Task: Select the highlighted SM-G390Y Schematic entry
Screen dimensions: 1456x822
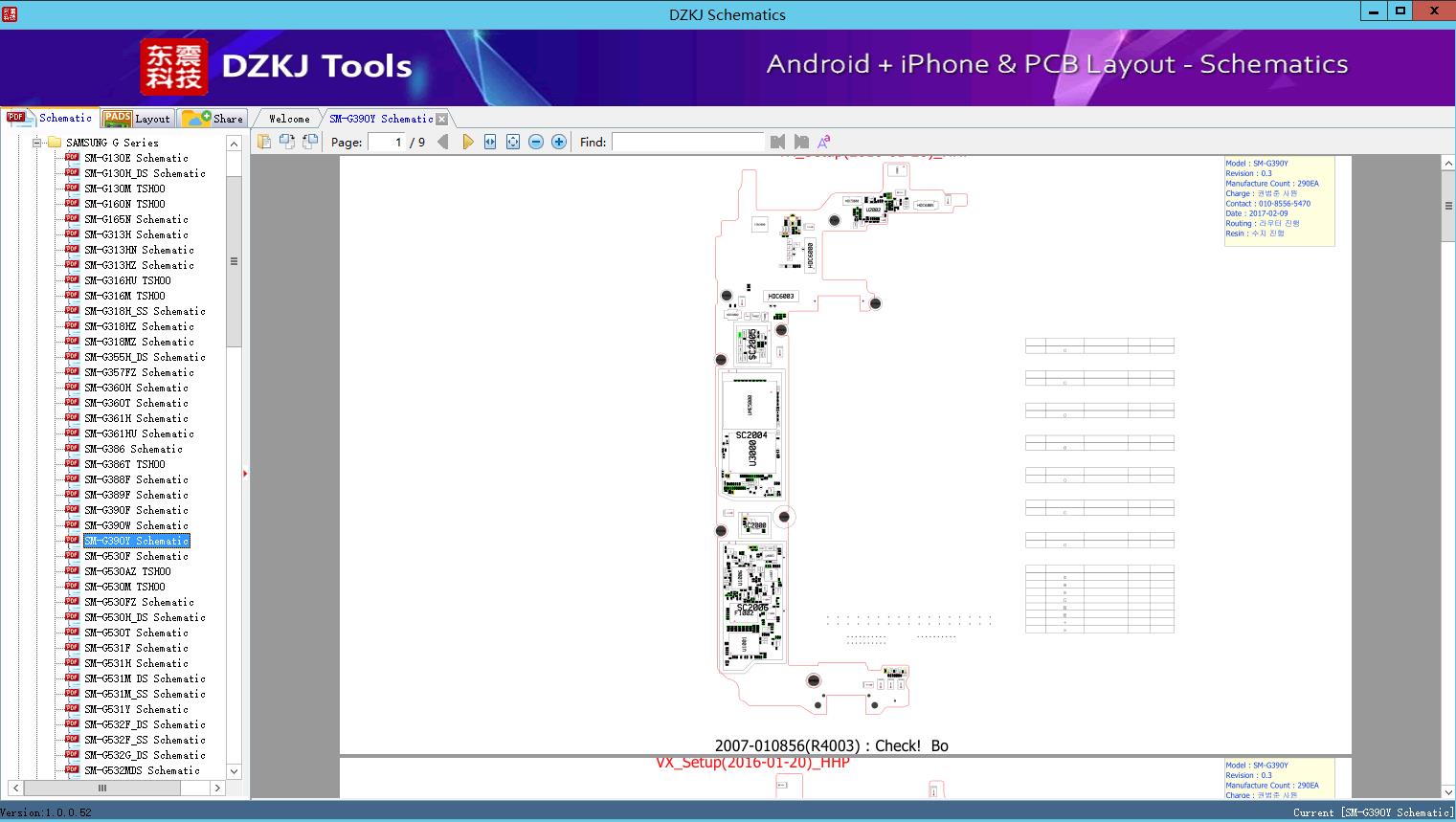Action: (137, 541)
